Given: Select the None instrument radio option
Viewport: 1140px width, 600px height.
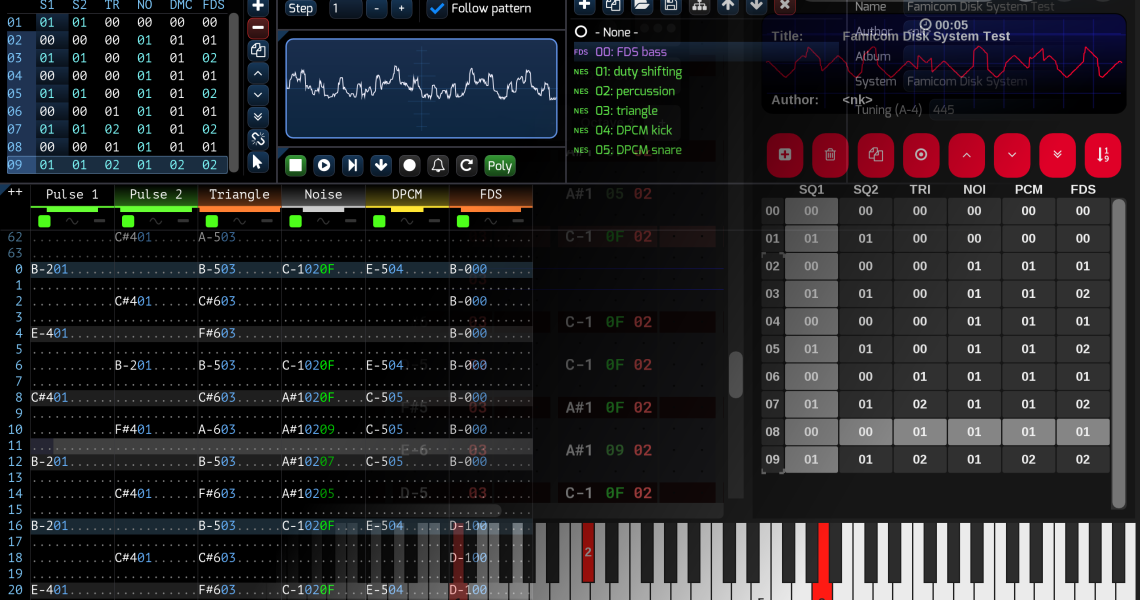Looking at the screenshot, I should (580, 32).
